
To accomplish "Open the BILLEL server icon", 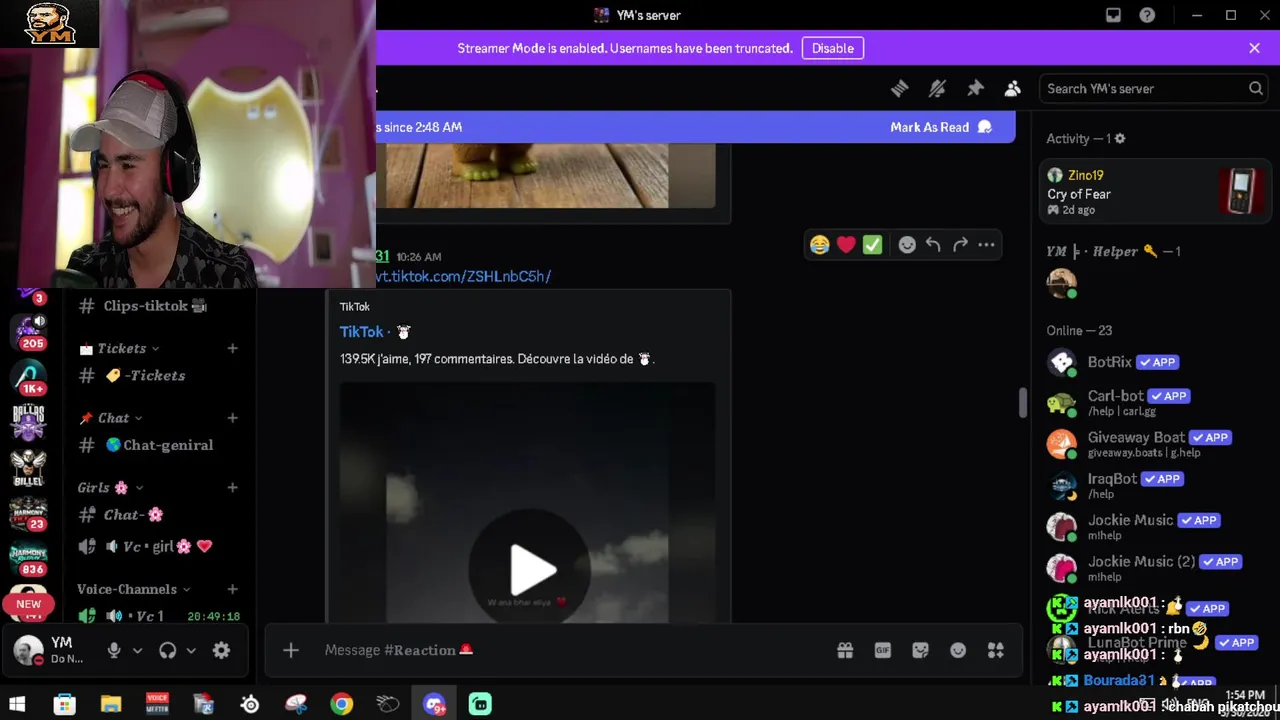I will point(28,467).
